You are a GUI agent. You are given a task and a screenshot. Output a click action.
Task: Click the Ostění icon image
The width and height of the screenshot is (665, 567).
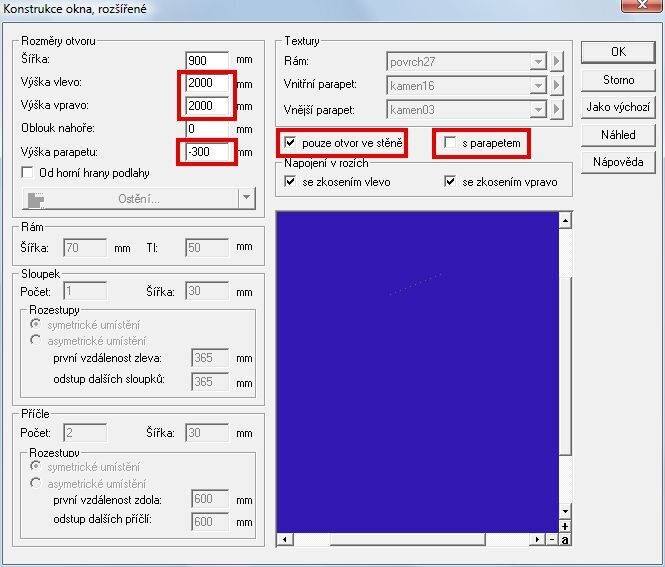pyautogui.click(x=36, y=200)
